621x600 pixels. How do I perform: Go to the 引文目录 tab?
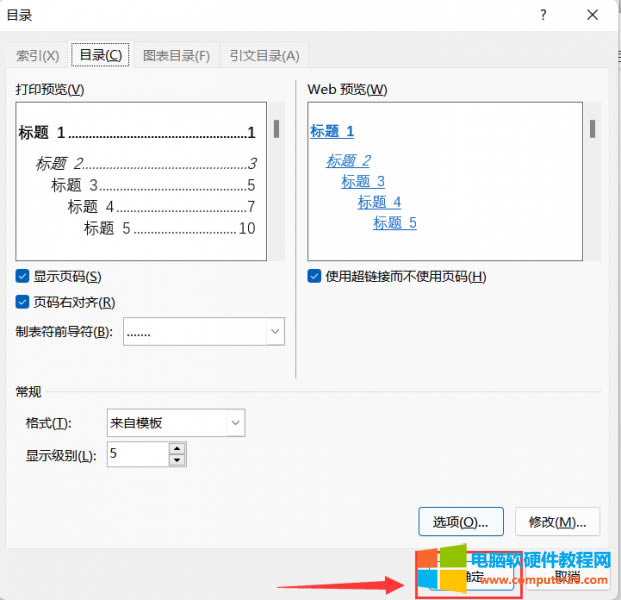click(264, 56)
